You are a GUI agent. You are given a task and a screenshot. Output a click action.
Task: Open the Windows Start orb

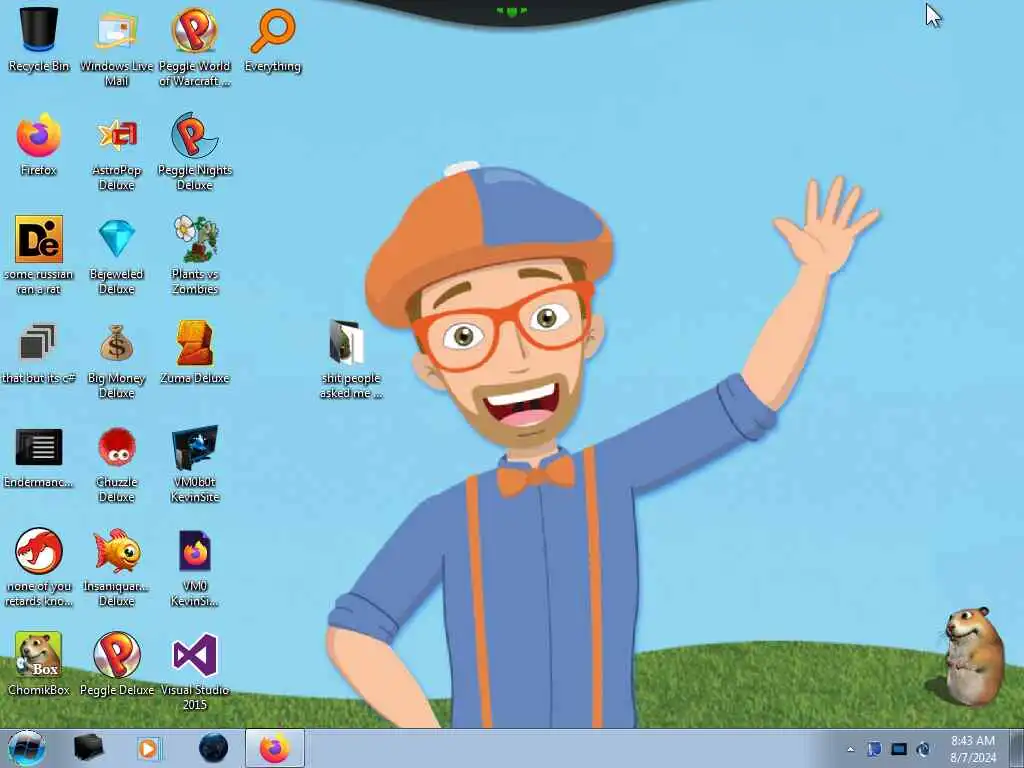tap(26, 748)
